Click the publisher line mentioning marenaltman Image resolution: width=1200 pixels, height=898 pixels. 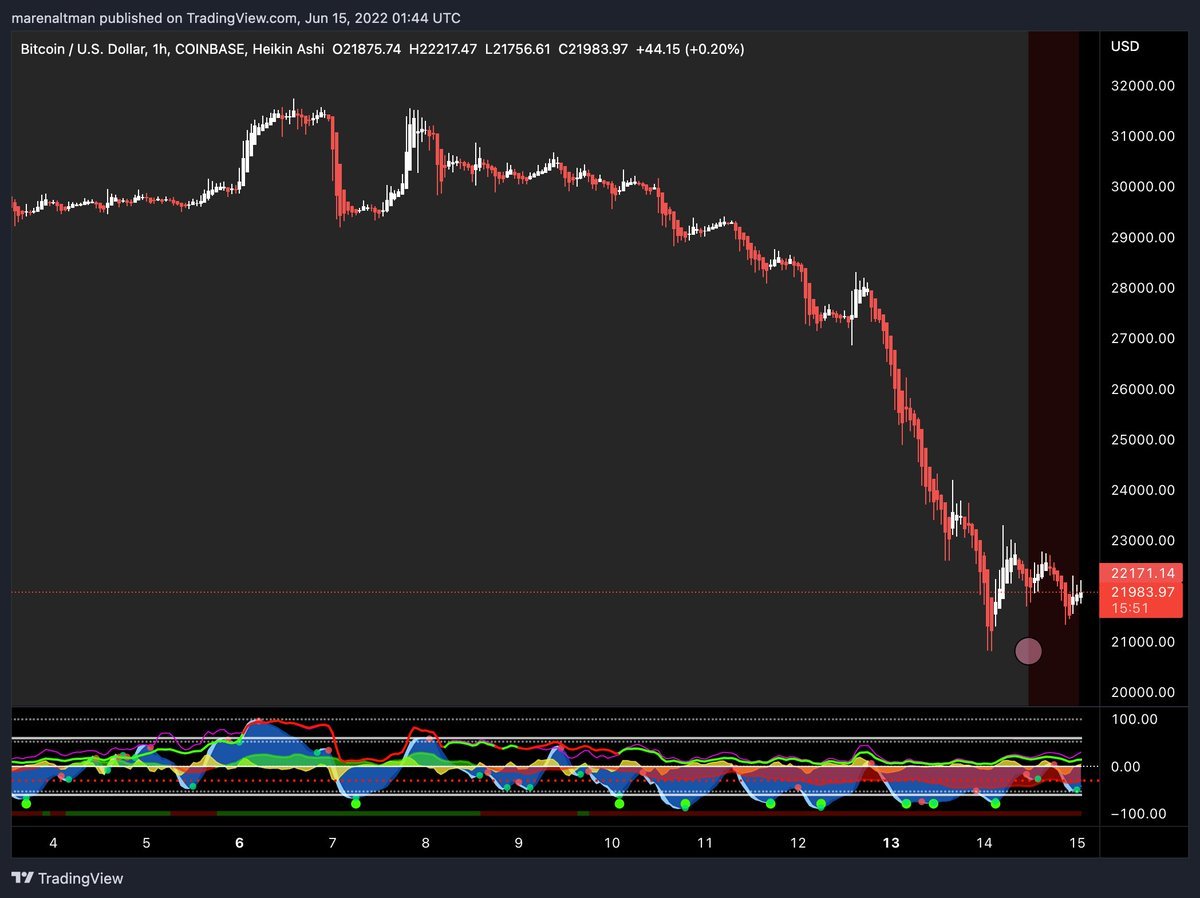(x=237, y=18)
